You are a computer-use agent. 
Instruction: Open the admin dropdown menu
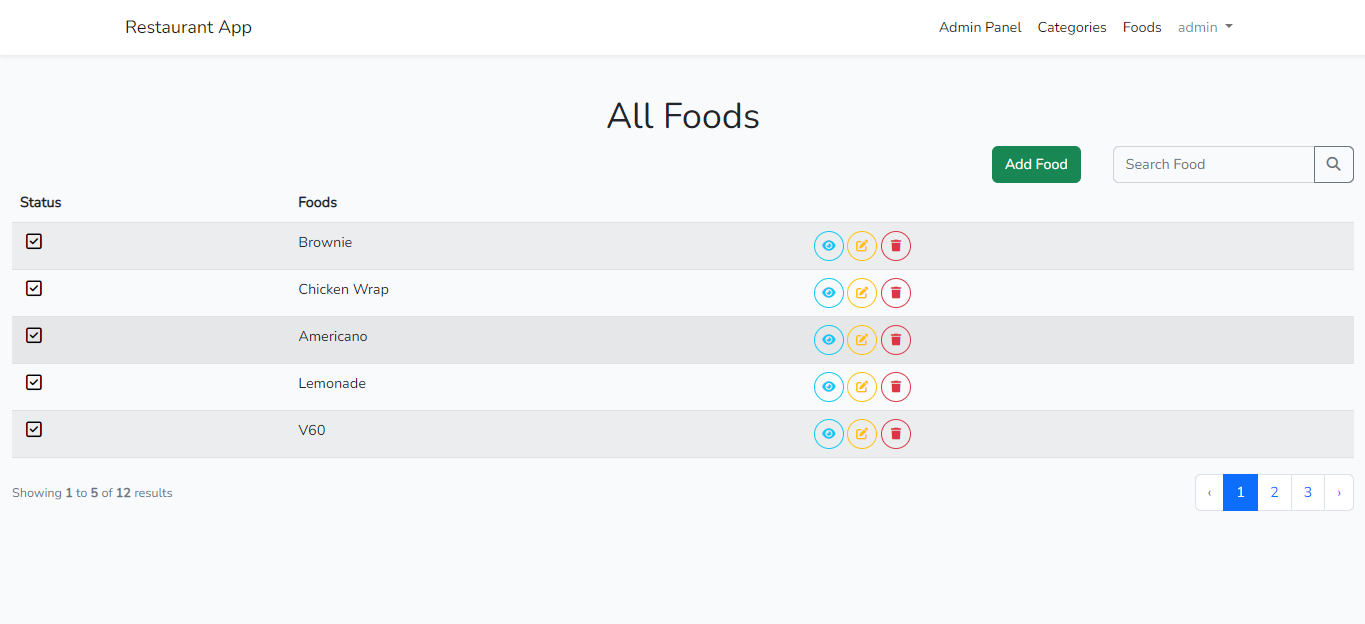pos(1205,27)
